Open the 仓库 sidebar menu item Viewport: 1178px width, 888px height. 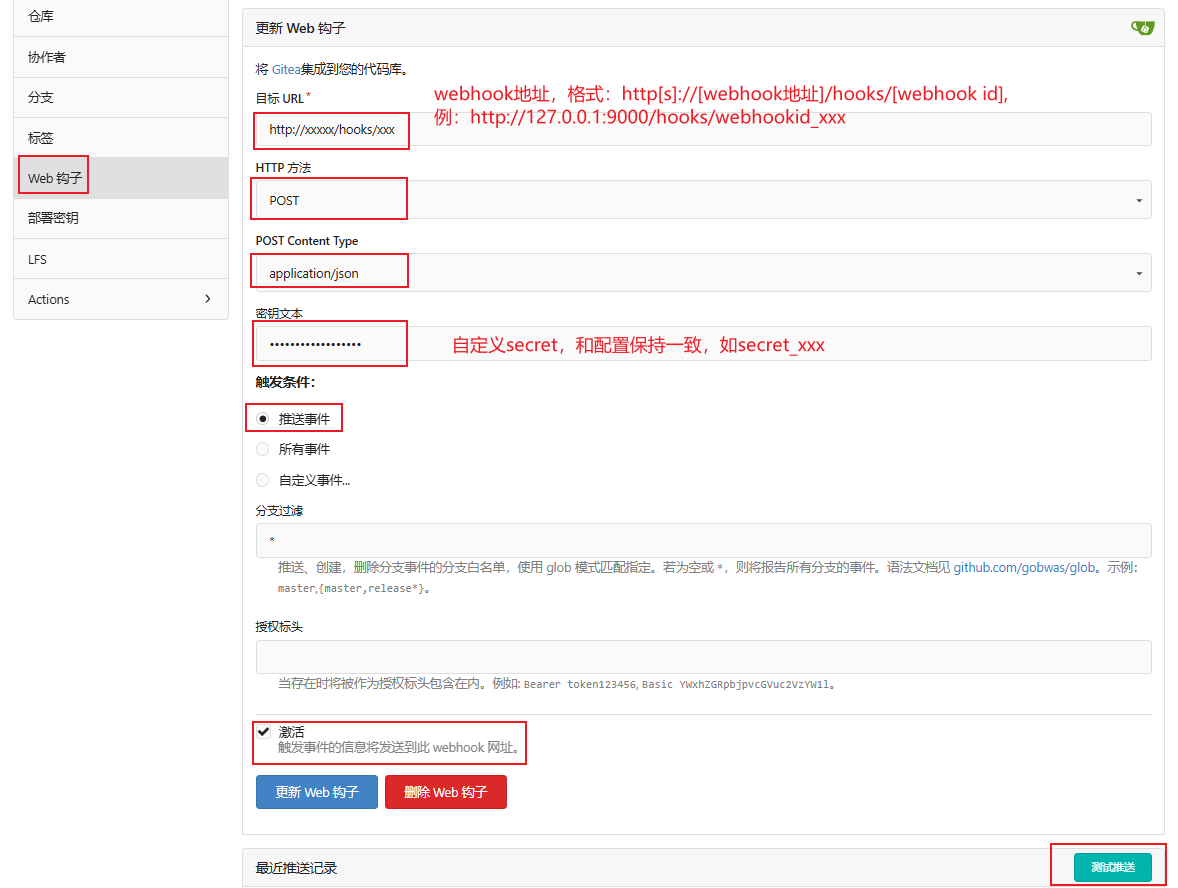(x=120, y=17)
